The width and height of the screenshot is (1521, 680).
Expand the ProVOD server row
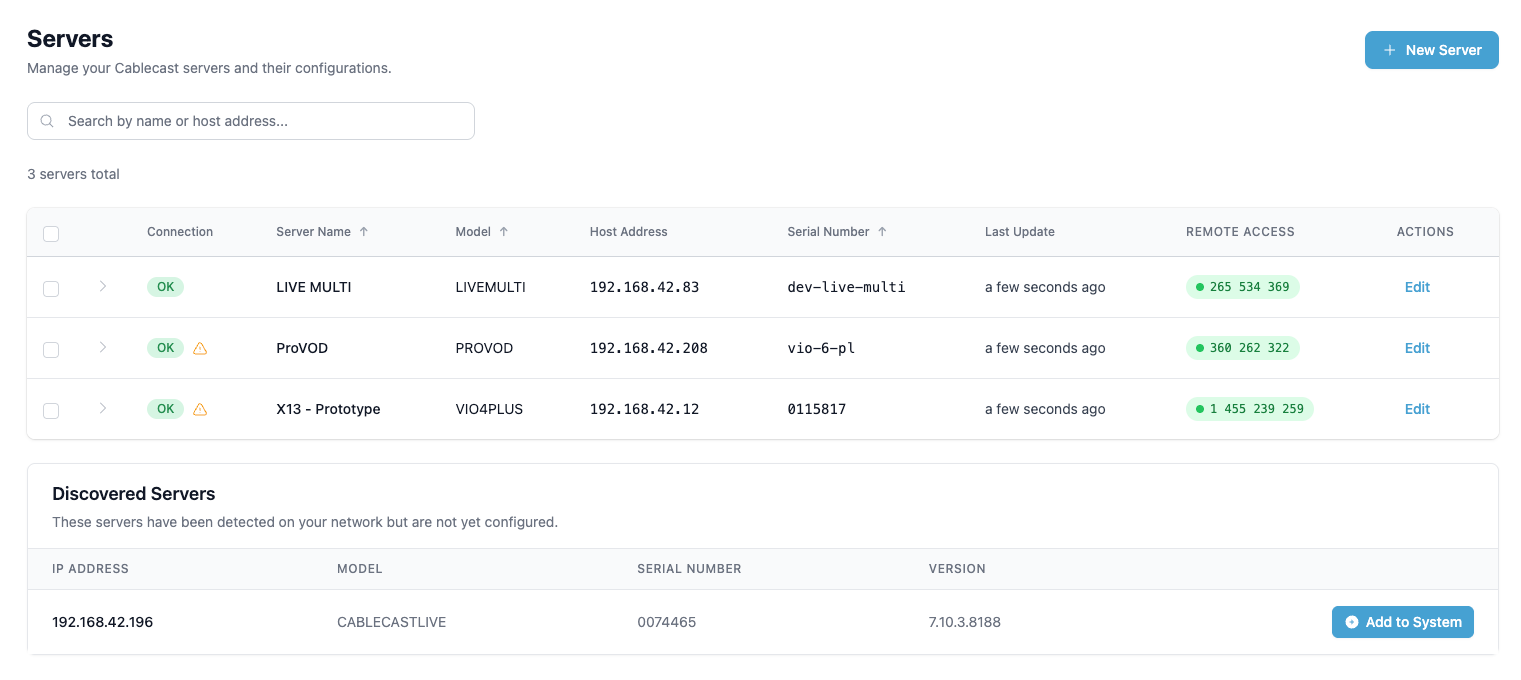pos(103,348)
